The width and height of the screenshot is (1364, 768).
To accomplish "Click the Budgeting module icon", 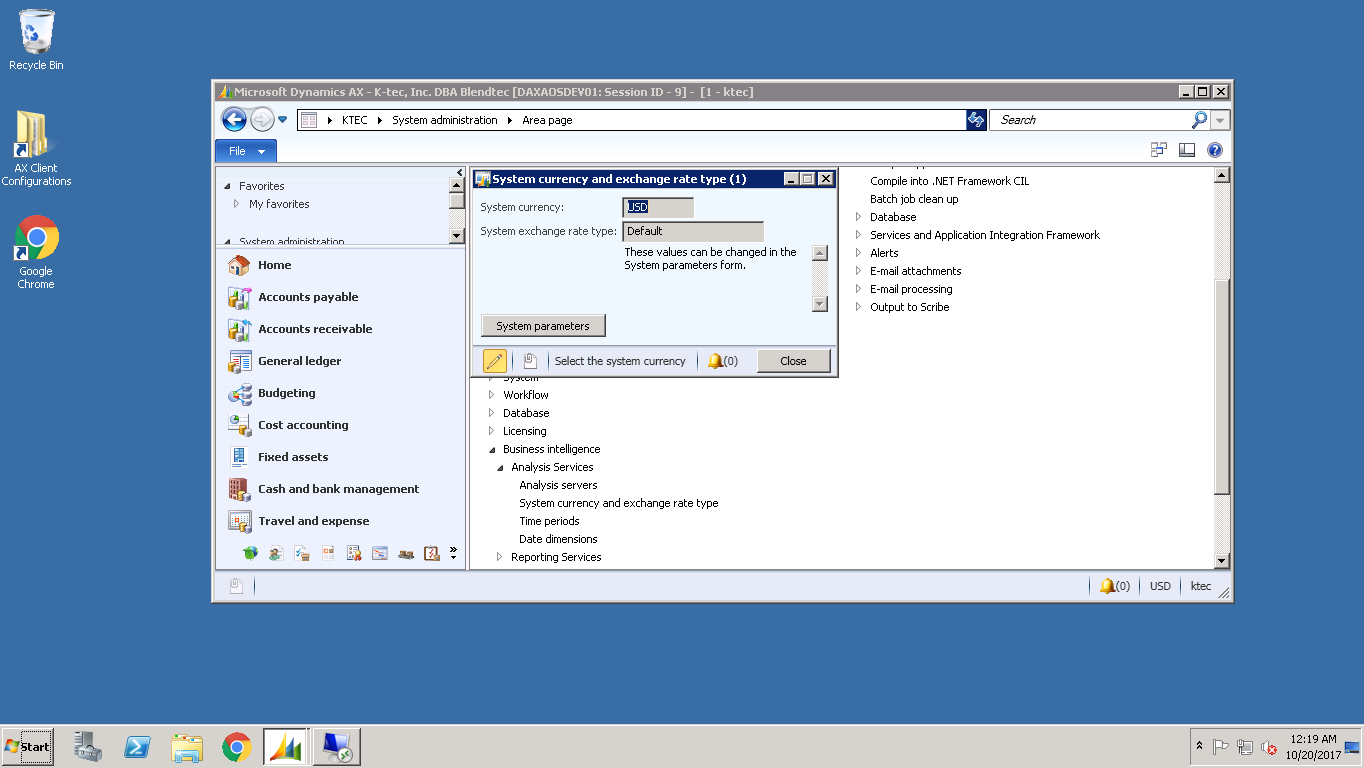I will tap(239, 393).
